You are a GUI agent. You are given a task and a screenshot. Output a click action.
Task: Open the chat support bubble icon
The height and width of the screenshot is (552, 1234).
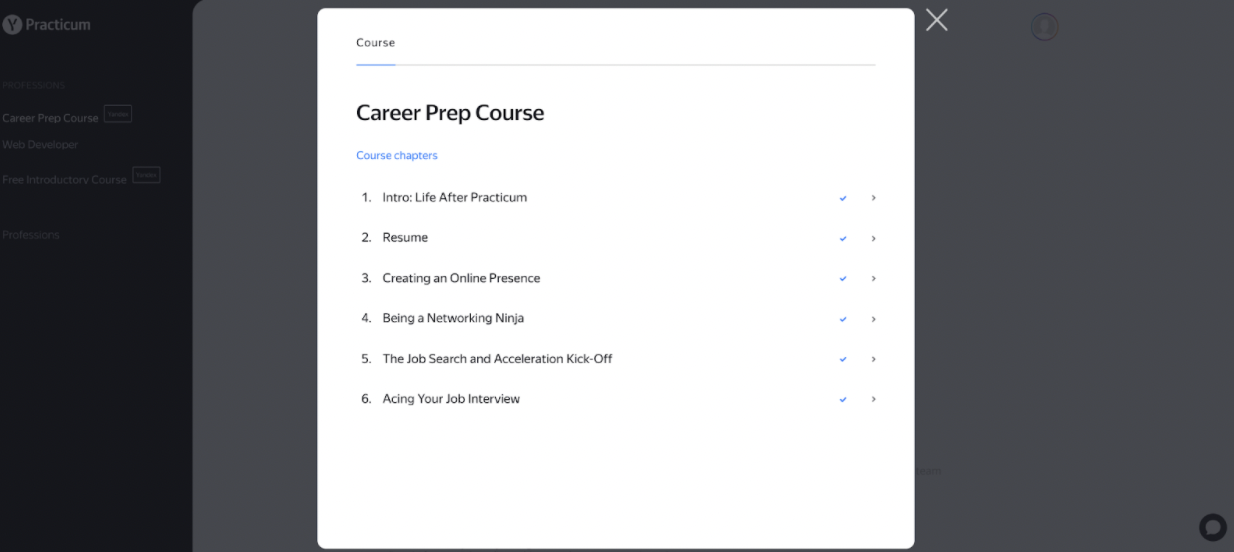tap(1212, 527)
